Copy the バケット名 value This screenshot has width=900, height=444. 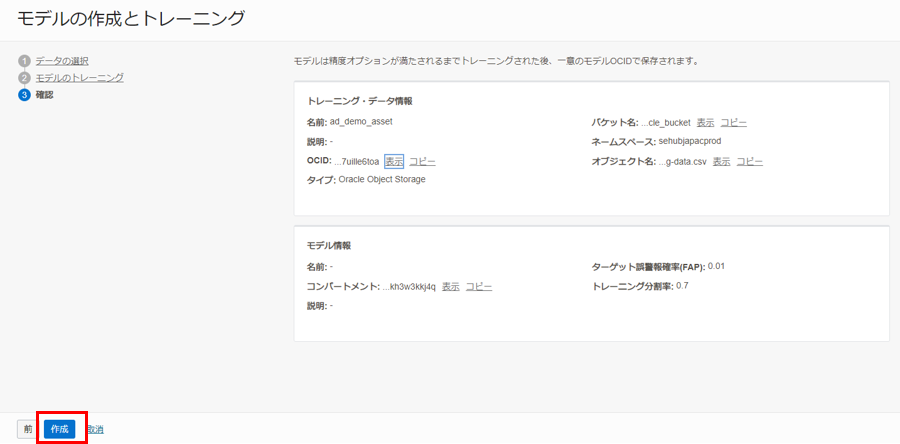click(733, 122)
